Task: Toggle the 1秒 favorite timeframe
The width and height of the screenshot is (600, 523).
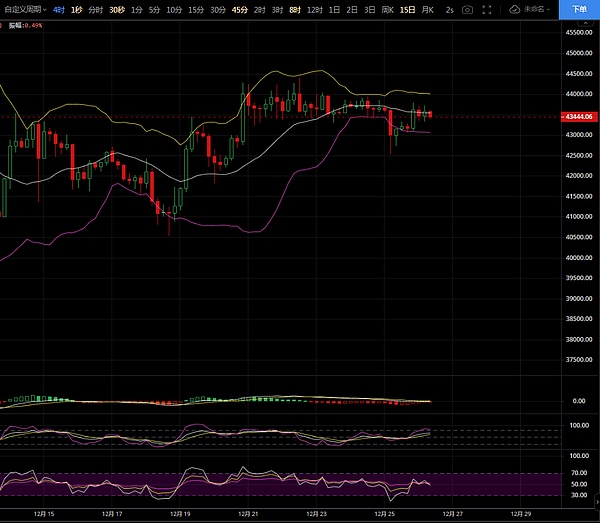Action: [76, 9]
